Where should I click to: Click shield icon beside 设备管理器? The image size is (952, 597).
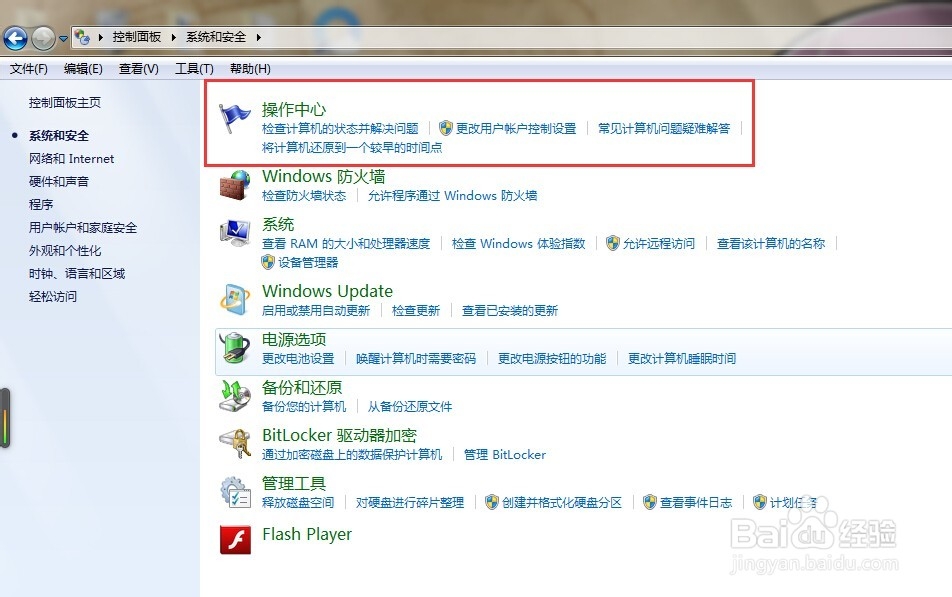(268, 262)
